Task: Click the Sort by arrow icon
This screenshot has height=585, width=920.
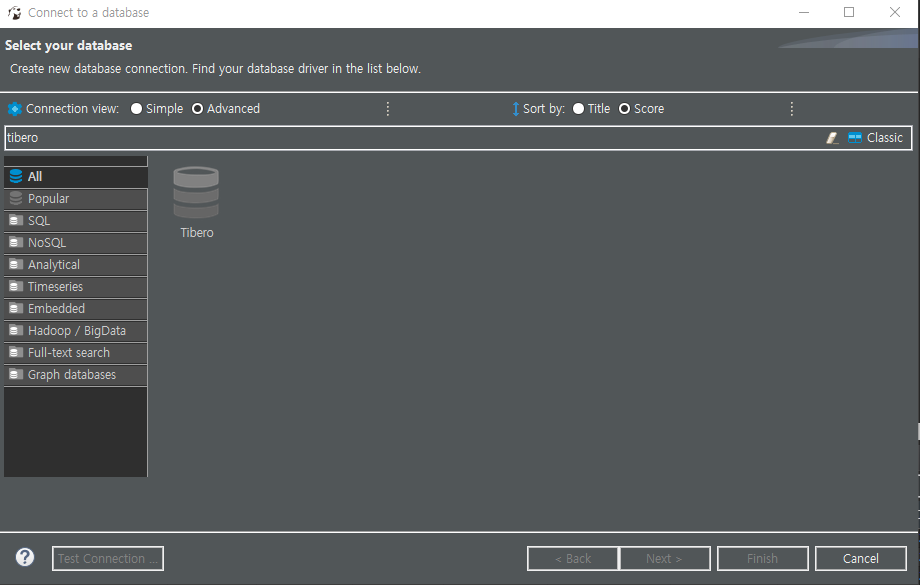Action: click(515, 109)
